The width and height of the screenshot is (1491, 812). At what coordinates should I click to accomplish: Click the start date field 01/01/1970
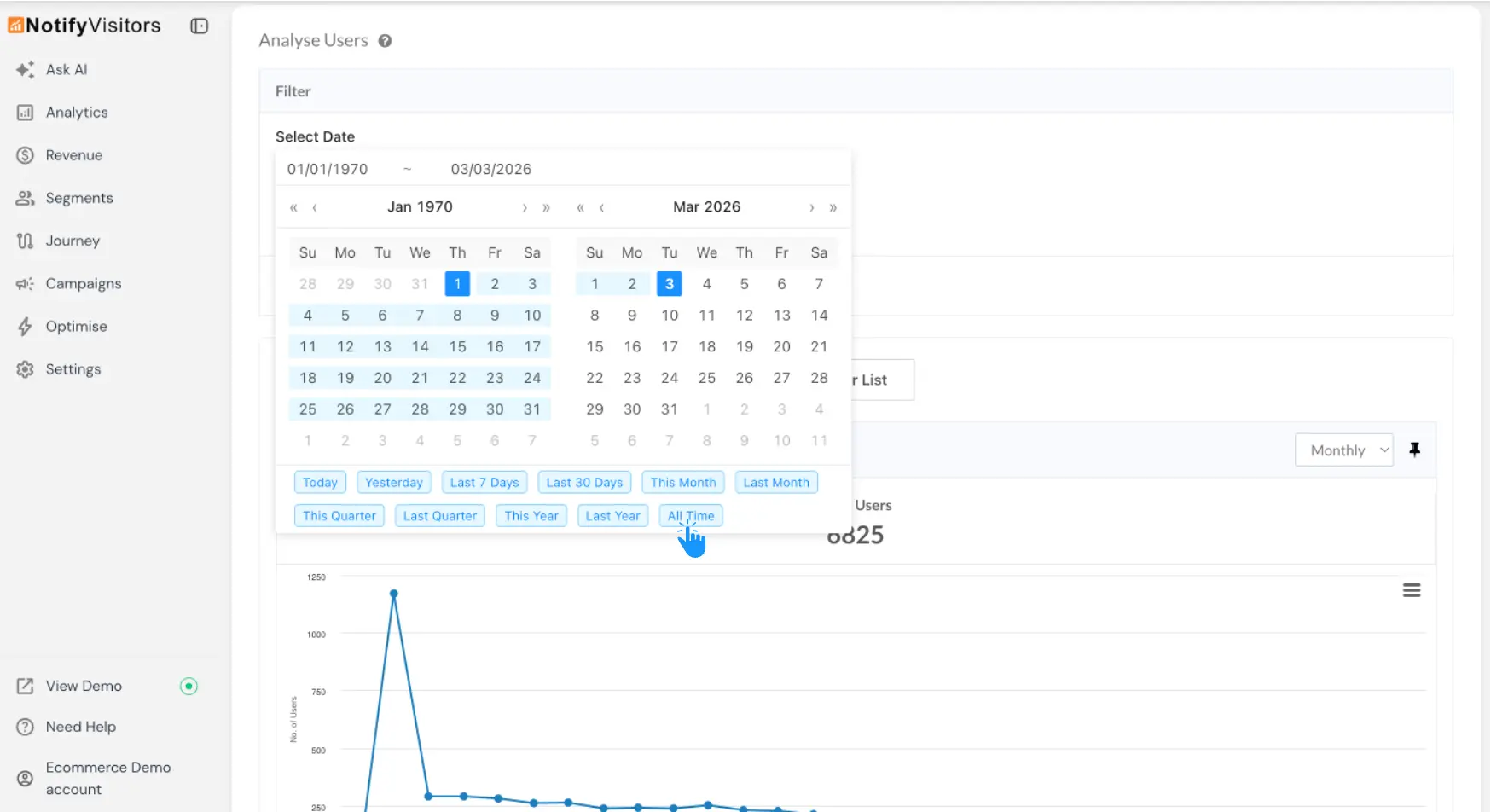point(328,169)
